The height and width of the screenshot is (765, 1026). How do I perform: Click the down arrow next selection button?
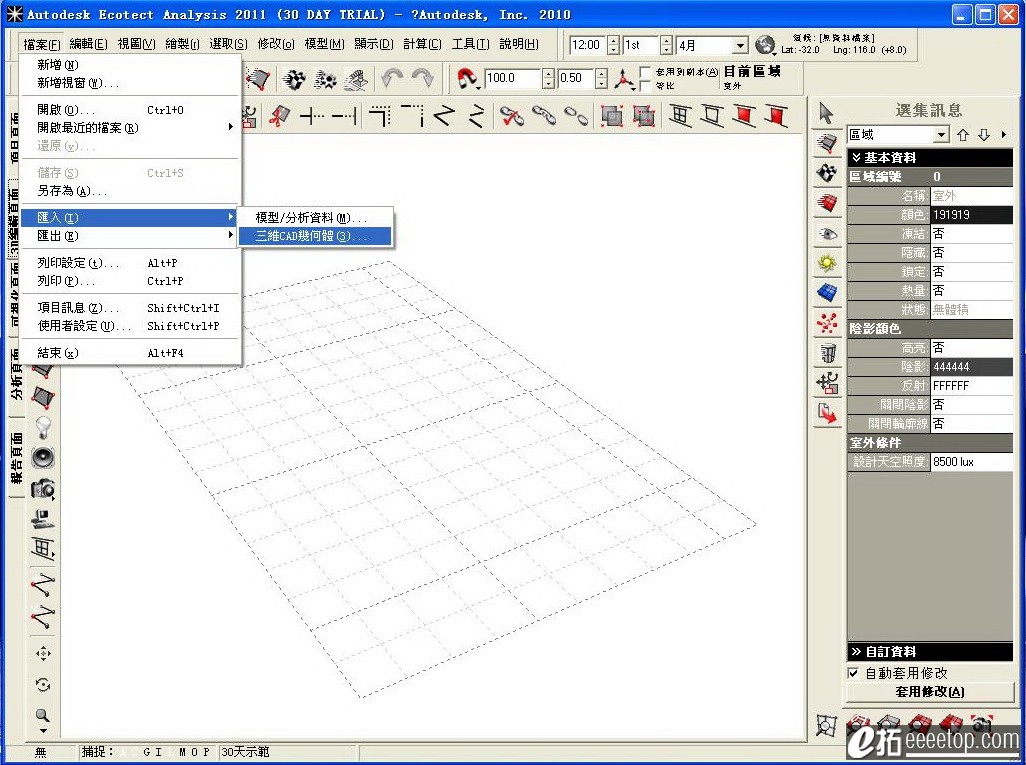(x=983, y=135)
